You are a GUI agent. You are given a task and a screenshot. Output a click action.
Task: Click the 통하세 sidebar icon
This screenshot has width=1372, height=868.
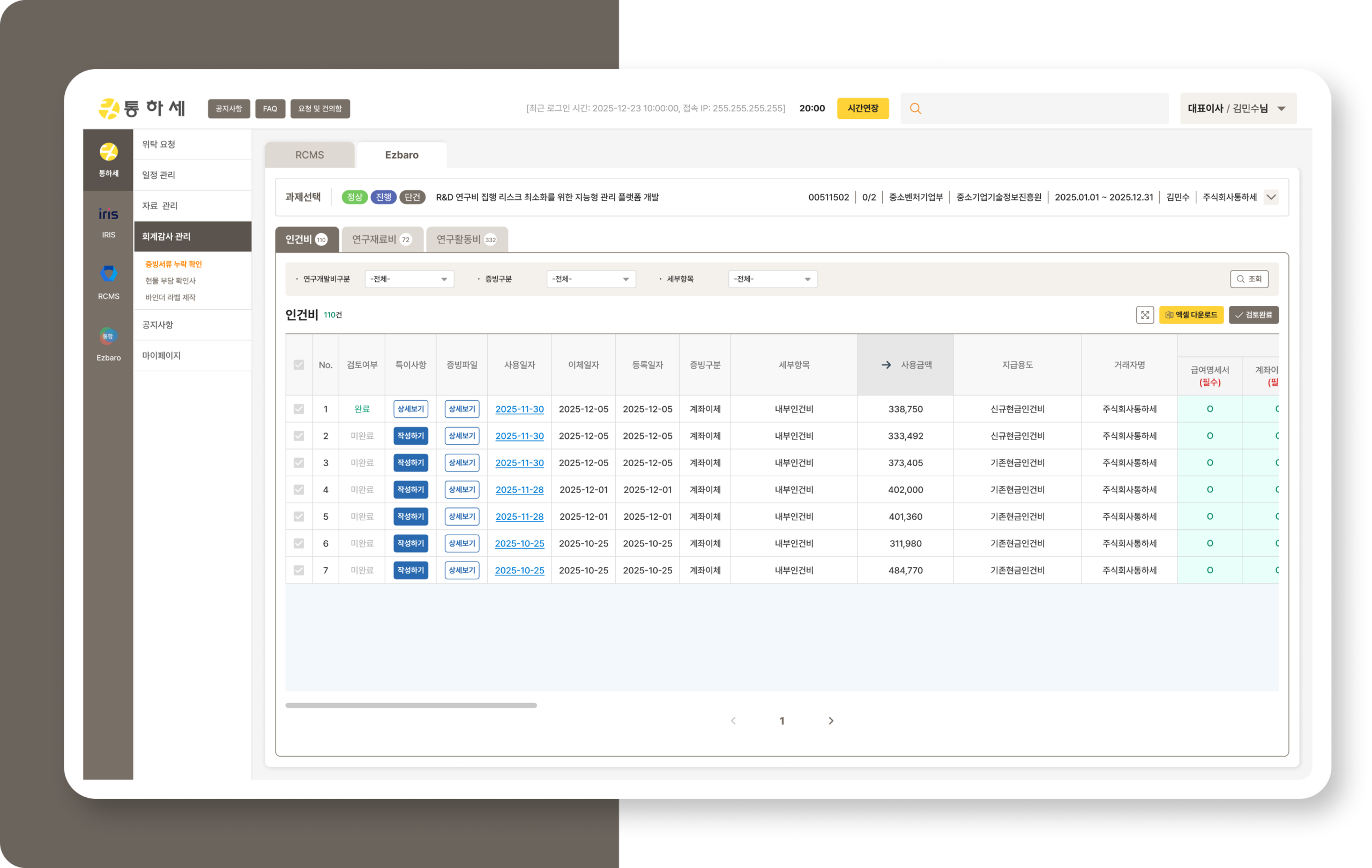pos(108,160)
